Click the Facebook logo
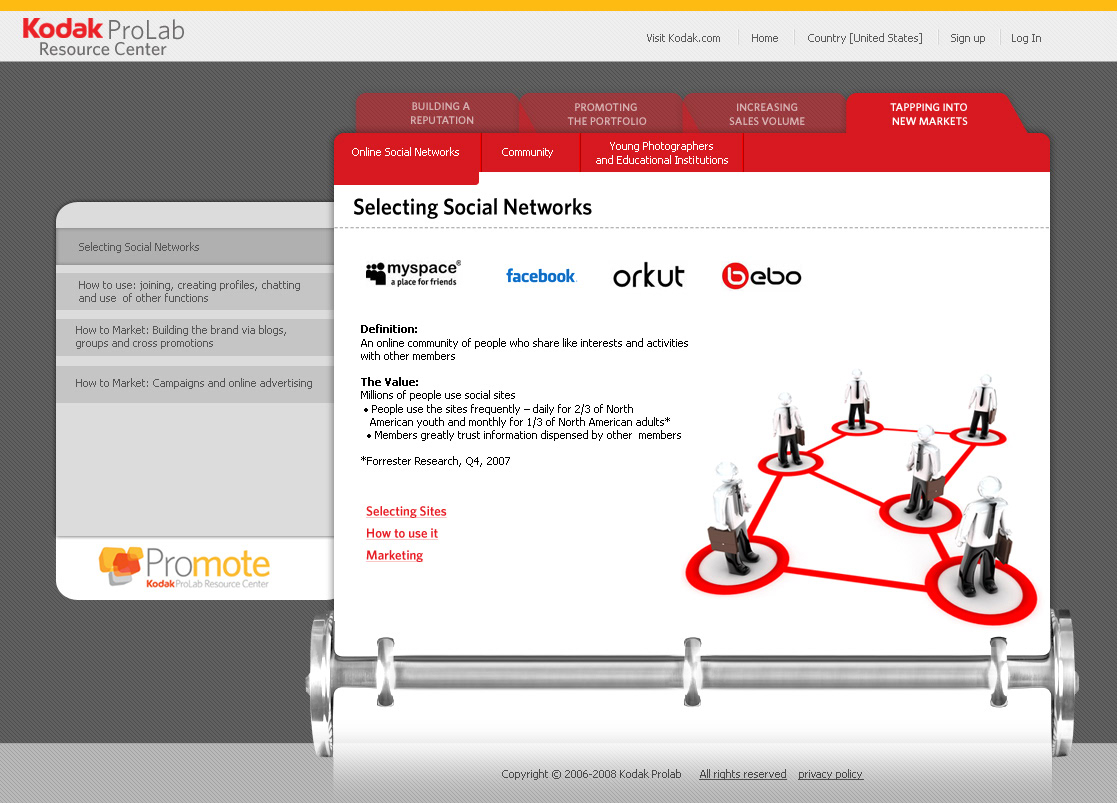1117x803 pixels. pyautogui.click(x=541, y=276)
